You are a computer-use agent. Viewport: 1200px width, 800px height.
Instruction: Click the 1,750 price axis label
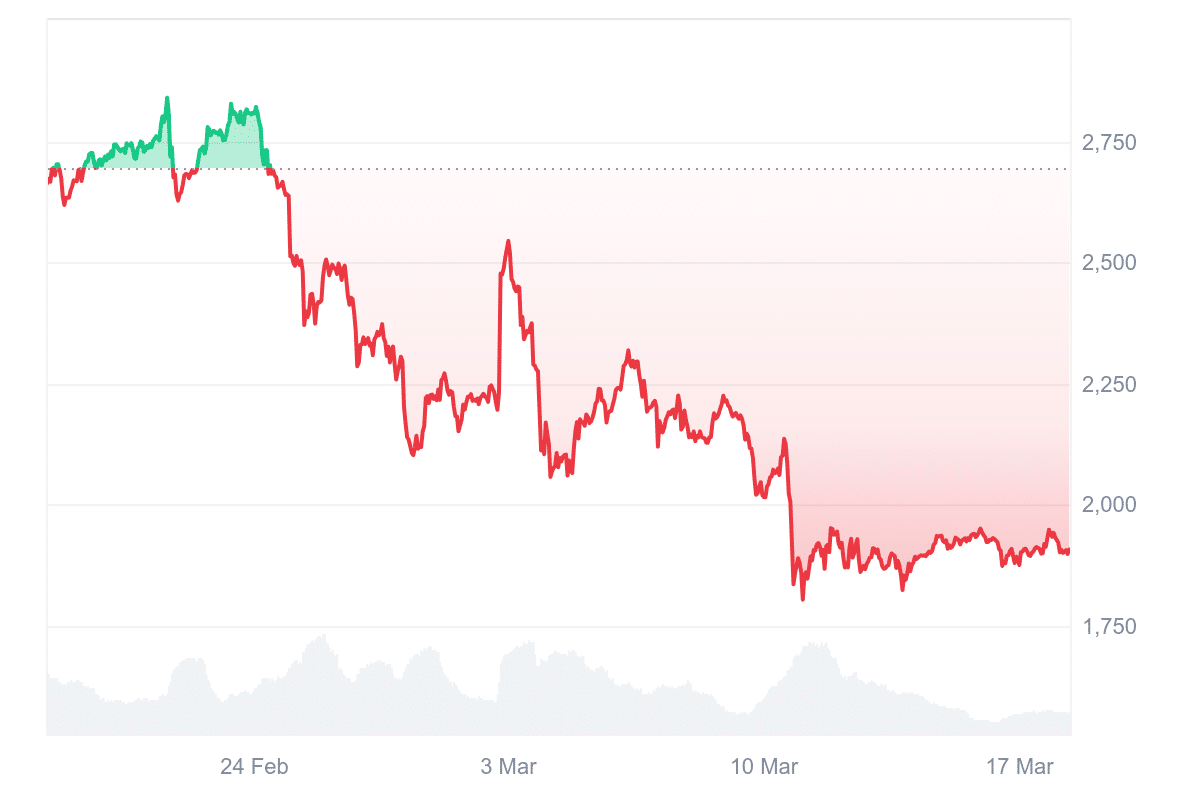[x=1109, y=627]
